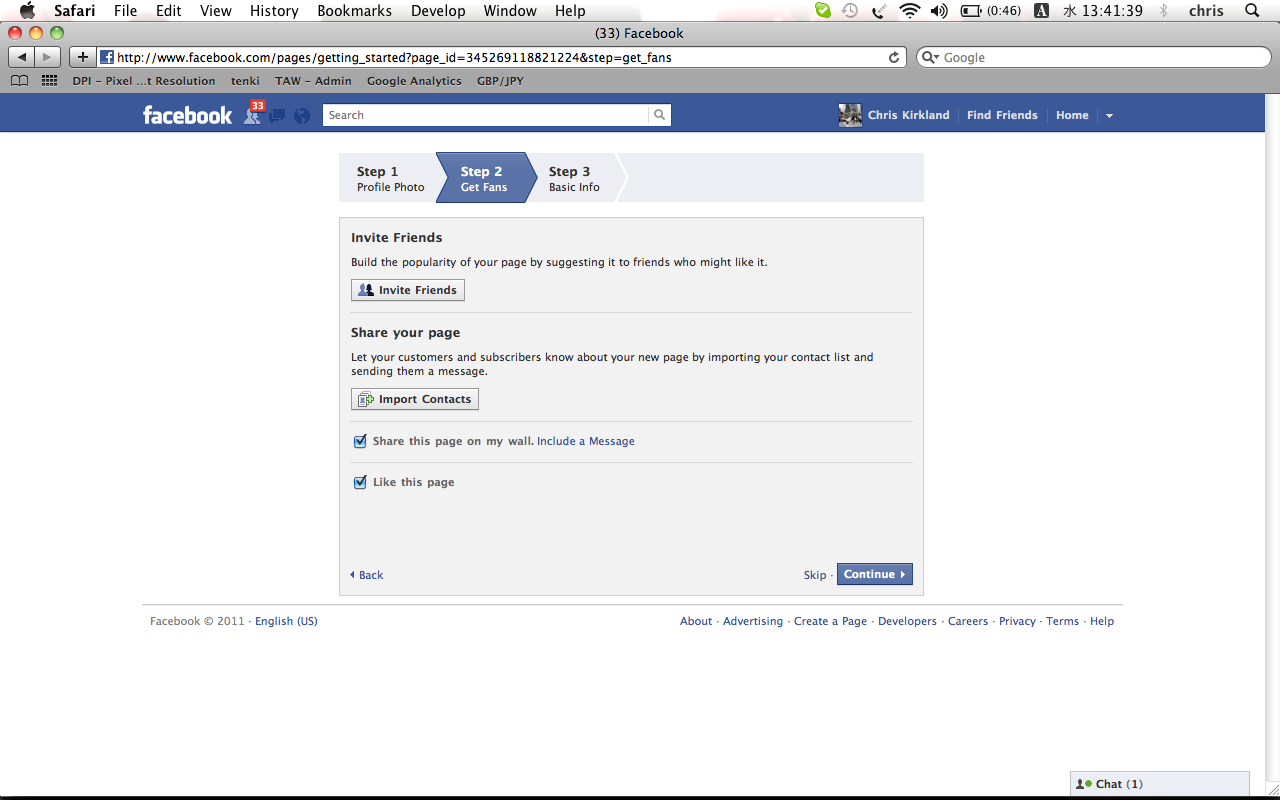Click Home in the Facebook header
The width and height of the screenshot is (1280, 800).
(1072, 115)
